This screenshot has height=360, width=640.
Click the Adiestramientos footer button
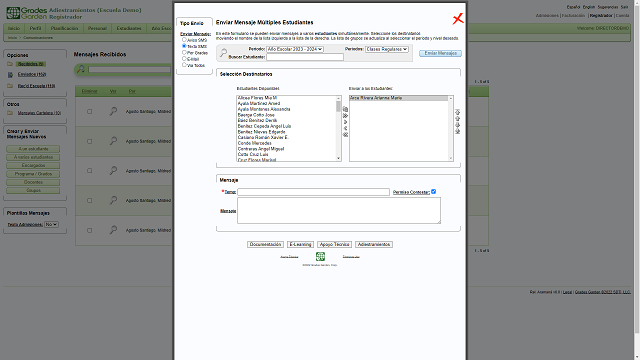click(374, 244)
